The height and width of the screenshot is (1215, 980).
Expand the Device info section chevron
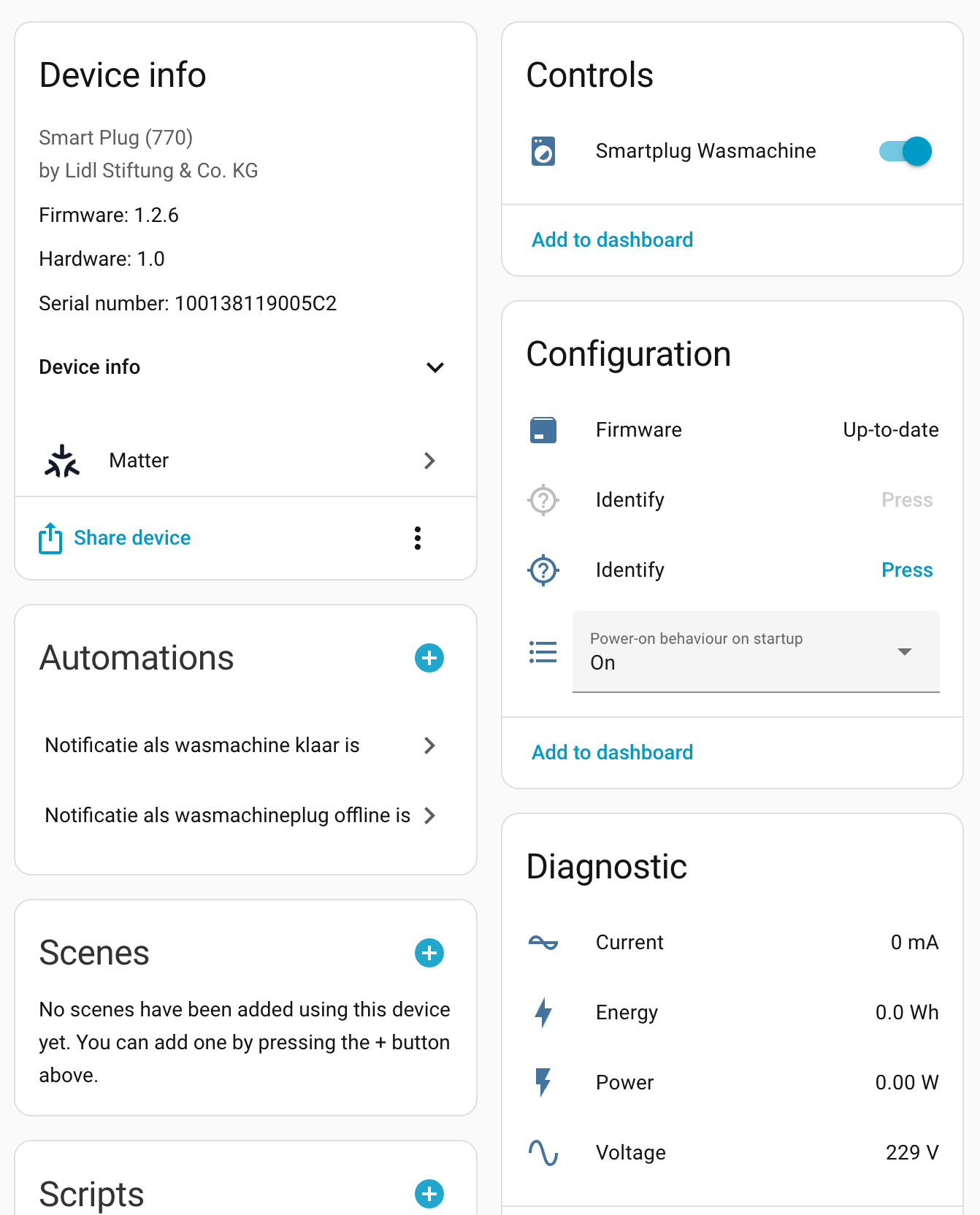pyautogui.click(x=435, y=367)
